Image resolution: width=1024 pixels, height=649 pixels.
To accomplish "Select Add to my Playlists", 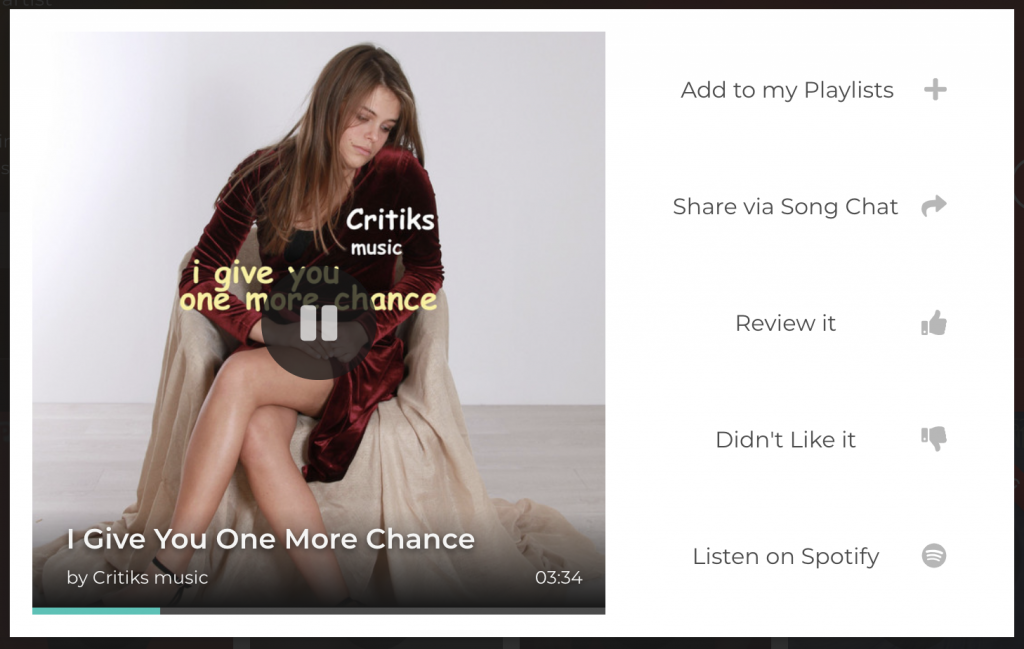I will pos(787,89).
